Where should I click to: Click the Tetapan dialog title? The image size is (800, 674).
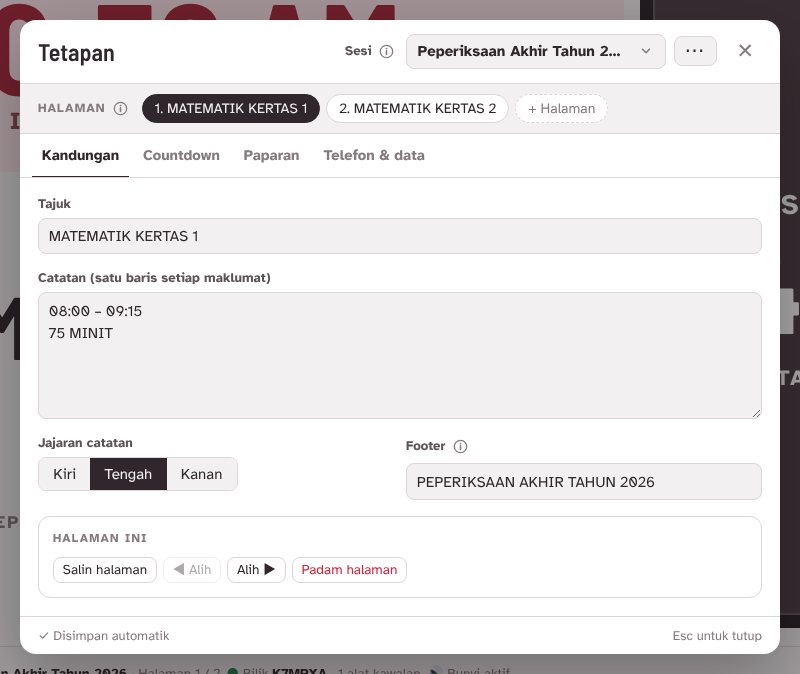pos(77,53)
